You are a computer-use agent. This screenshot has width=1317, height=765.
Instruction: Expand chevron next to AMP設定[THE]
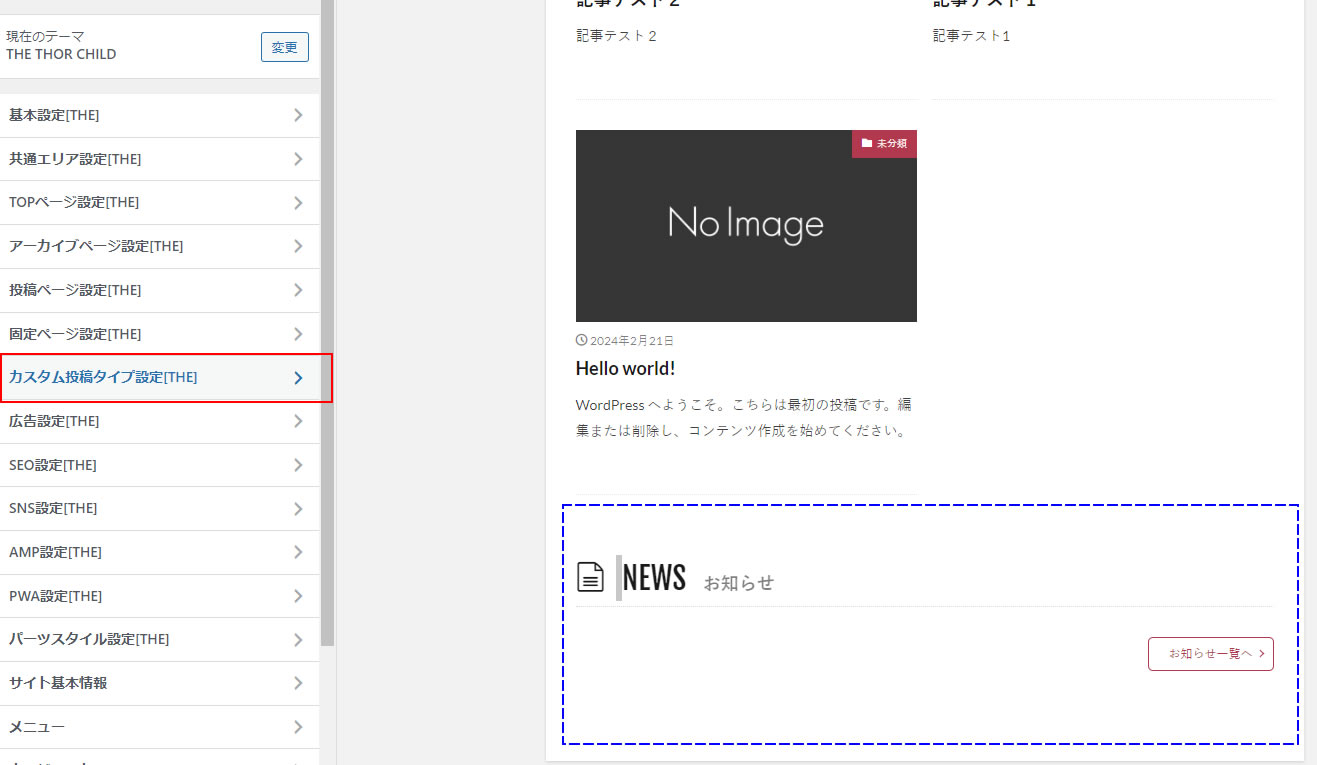[x=298, y=552]
